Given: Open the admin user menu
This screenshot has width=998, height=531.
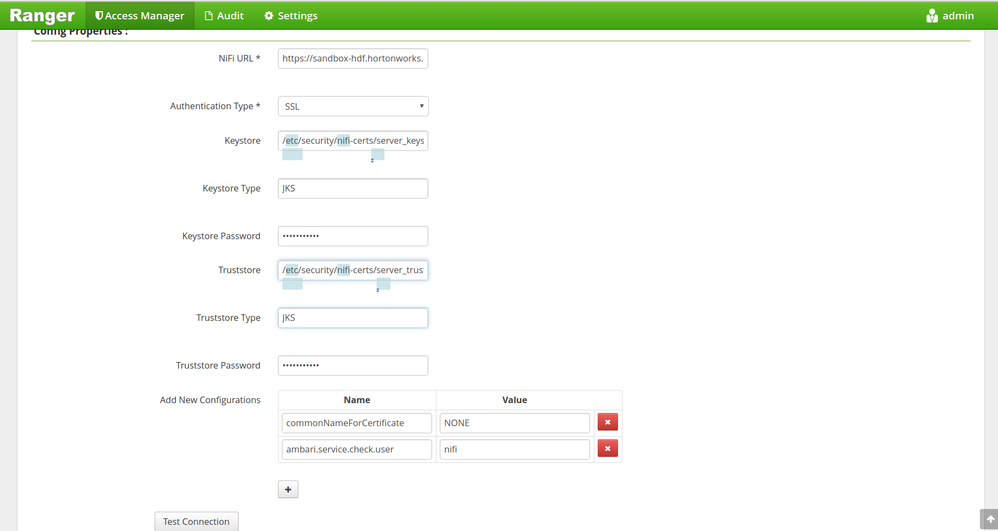Looking at the screenshot, I should tap(950, 15).
